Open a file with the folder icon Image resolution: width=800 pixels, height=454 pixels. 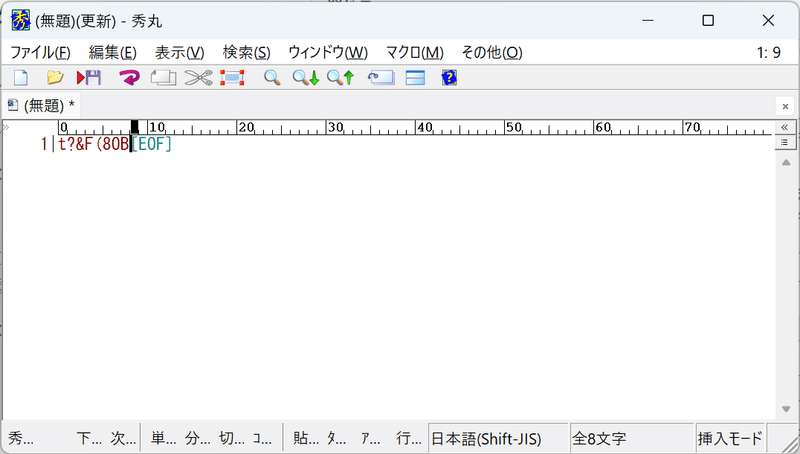click(x=55, y=78)
